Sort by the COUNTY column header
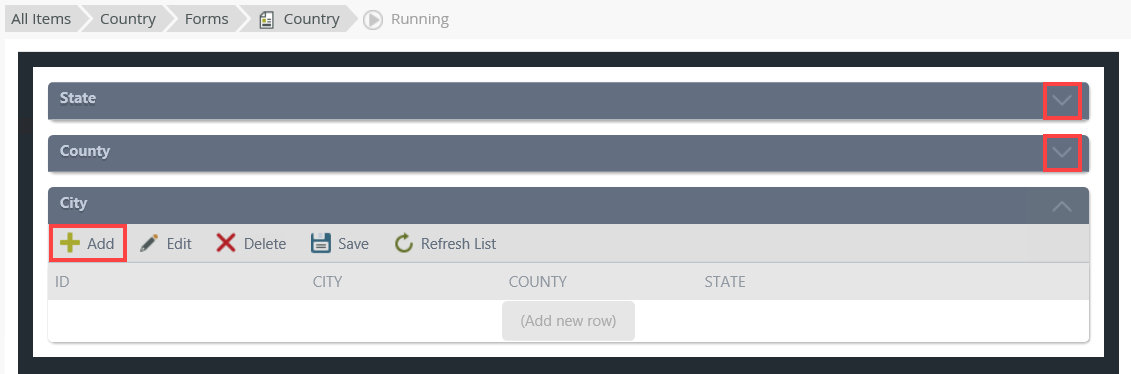Image resolution: width=1131 pixels, height=374 pixels. coord(537,282)
